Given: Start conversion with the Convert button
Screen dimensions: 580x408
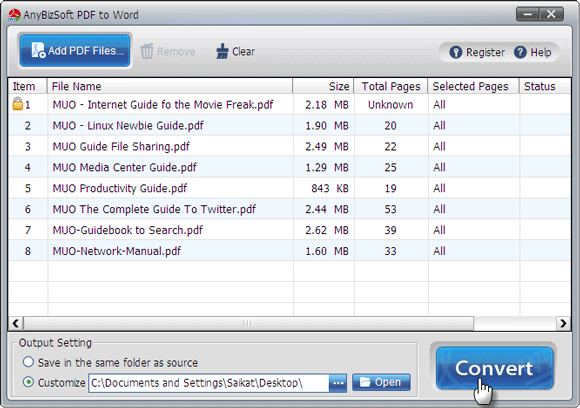Looking at the screenshot, I should click(494, 368).
